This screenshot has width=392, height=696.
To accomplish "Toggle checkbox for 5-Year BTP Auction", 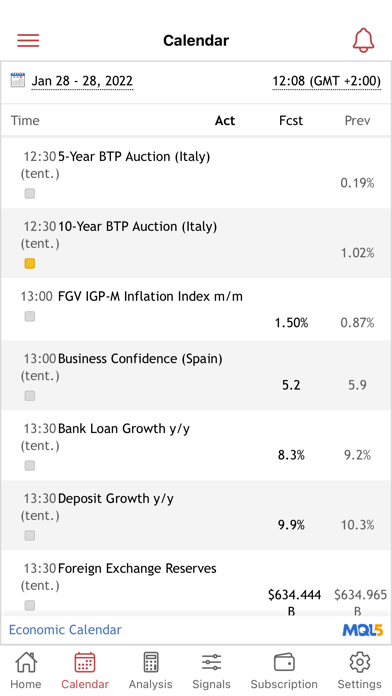I will pyautogui.click(x=30, y=194).
